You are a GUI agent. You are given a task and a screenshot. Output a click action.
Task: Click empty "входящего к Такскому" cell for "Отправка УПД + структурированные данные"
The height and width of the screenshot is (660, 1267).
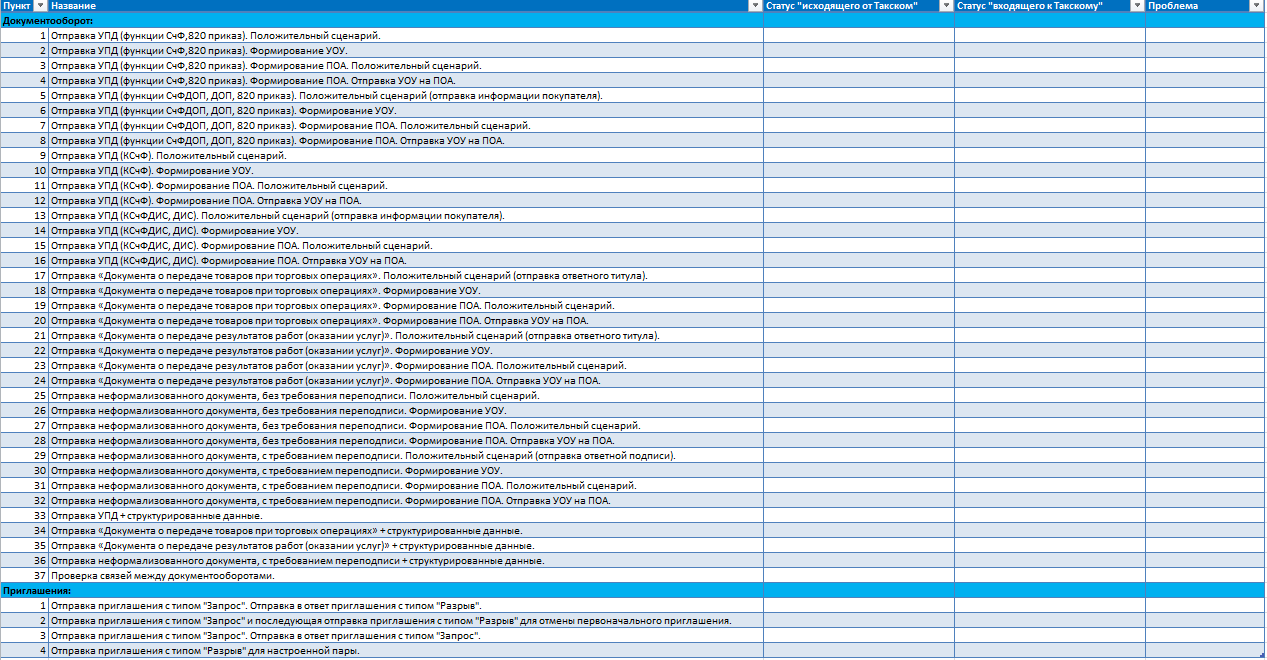coord(1050,515)
